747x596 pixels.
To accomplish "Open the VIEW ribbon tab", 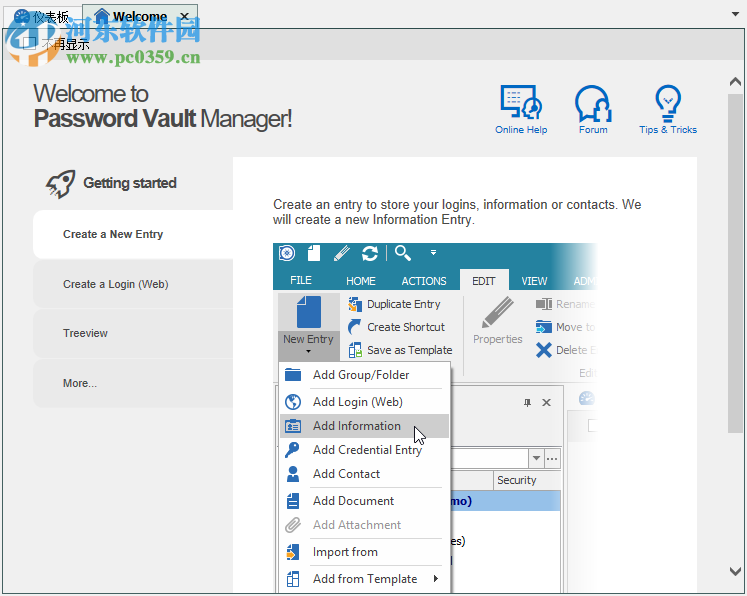I will tap(534, 281).
